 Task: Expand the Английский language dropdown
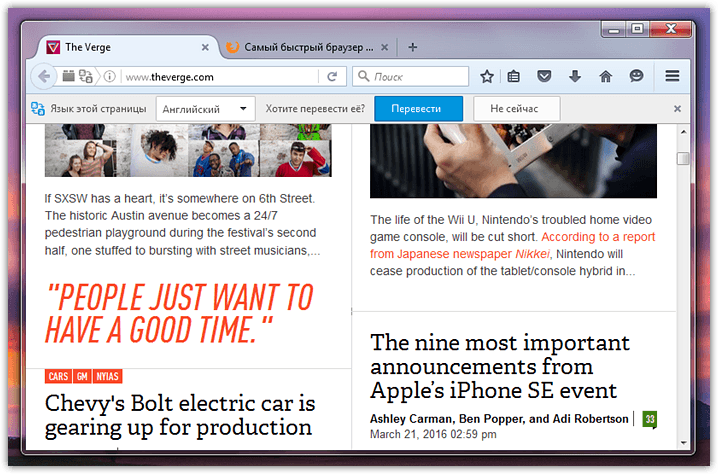tap(205, 108)
